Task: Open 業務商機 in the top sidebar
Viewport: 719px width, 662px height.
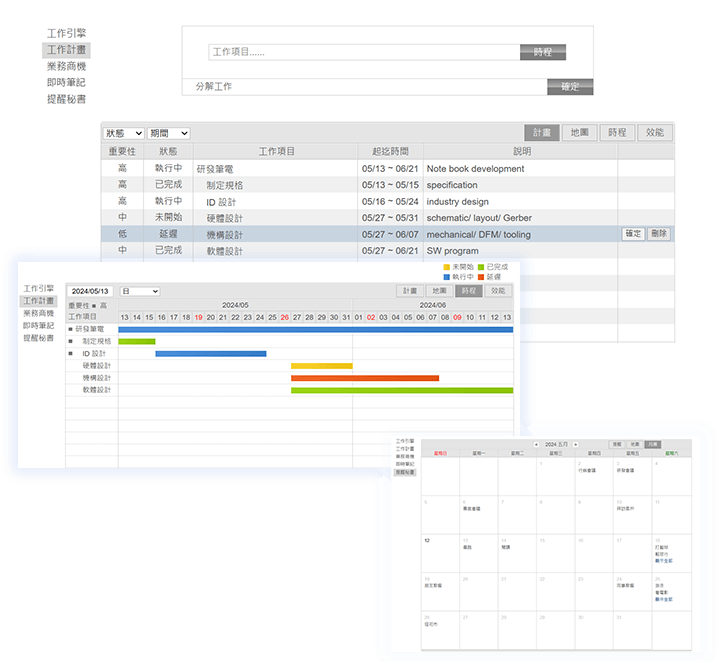Action: tap(66, 66)
